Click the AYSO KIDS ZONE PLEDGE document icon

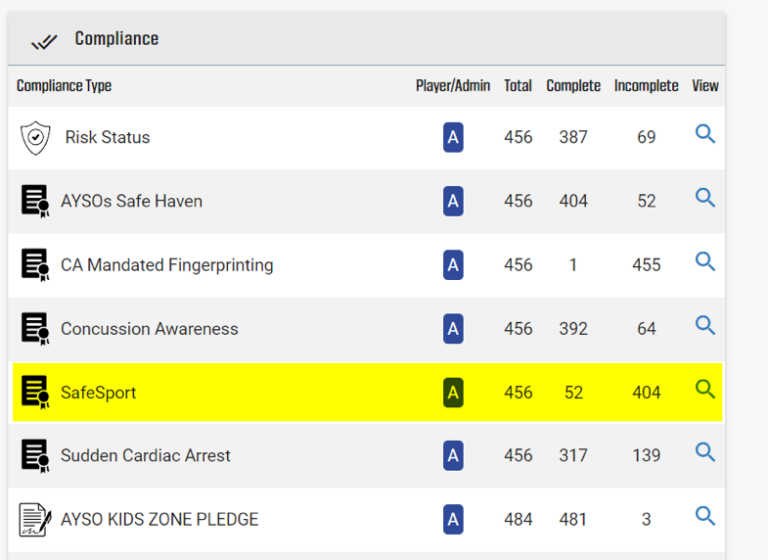pos(35,519)
